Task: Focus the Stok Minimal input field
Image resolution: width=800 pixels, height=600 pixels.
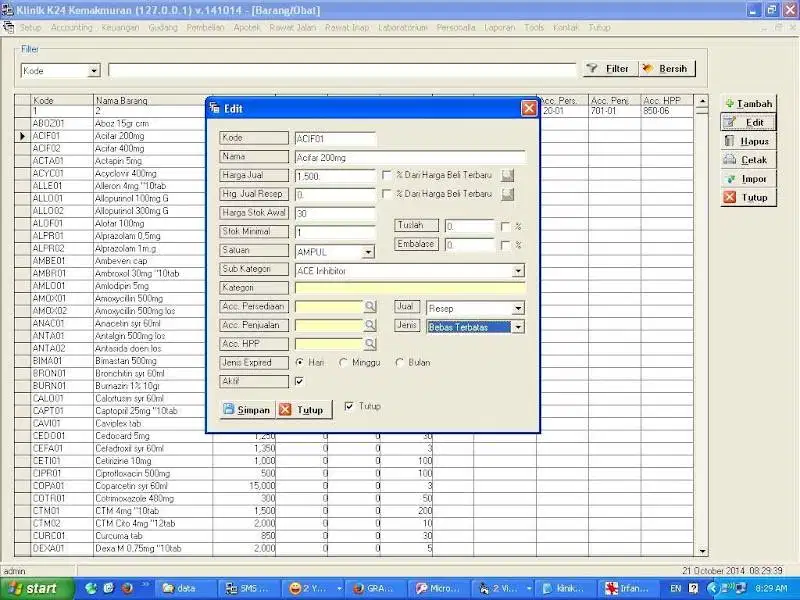Action: coord(335,233)
